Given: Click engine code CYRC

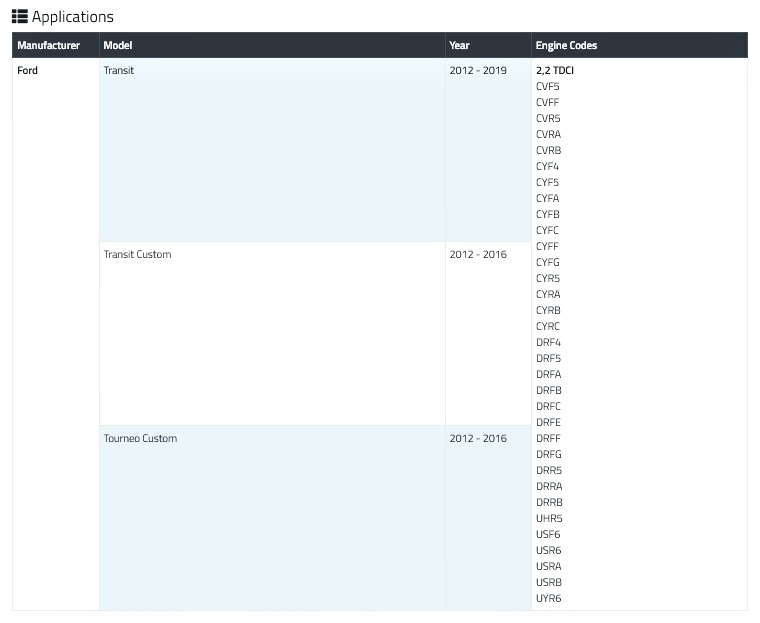Looking at the screenshot, I should pos(548,326).
